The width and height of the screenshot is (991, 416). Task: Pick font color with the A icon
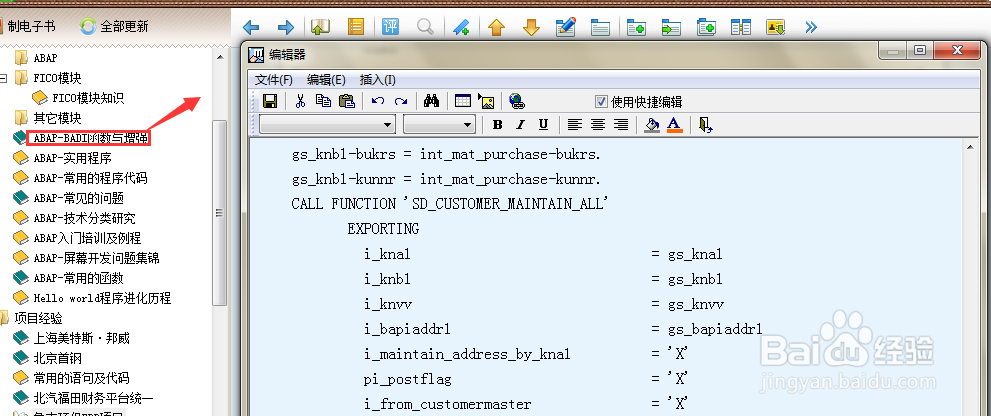click(x=674, y=125)
